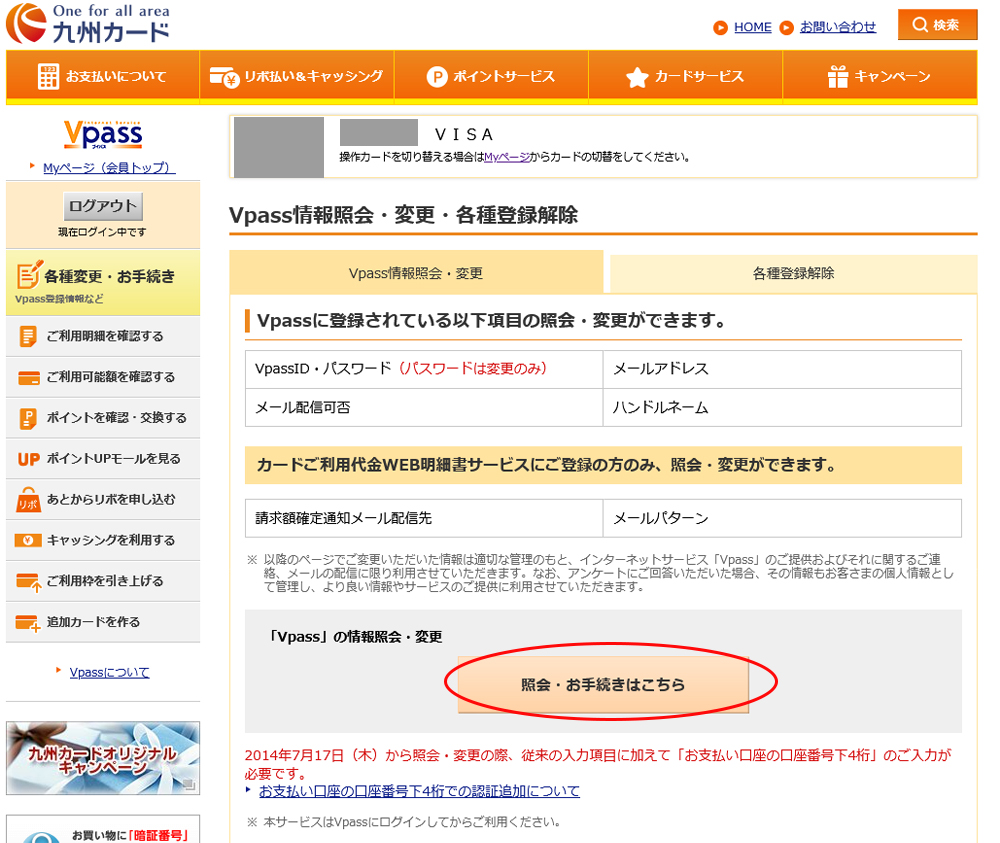The width and height of the screenshot is (1000, 843).
Task: Click the 検索 search button
Action: pyautogui.click(x=937, y=25)
